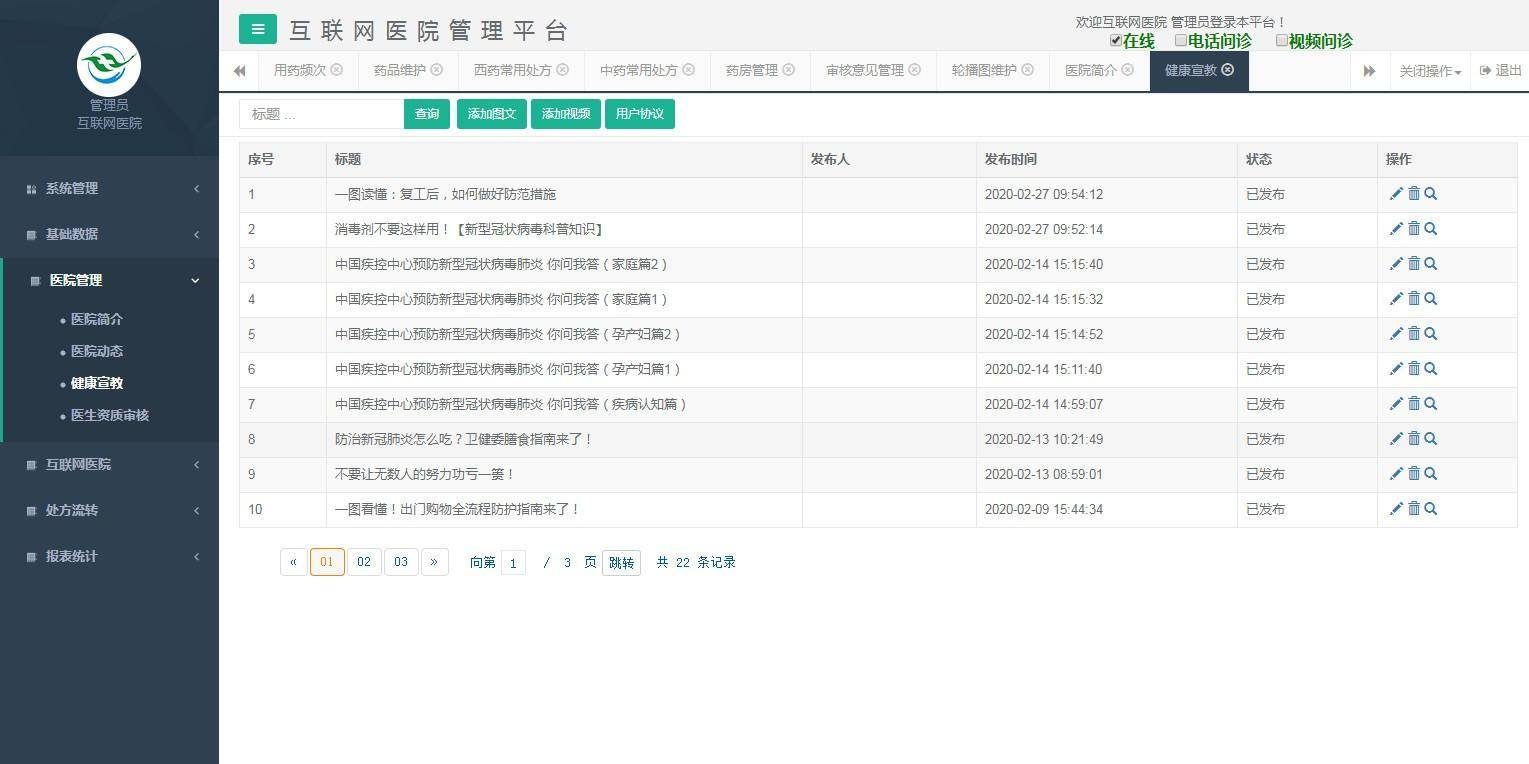Delete the row 2 article using trash icon
This screenshot has height=764, width=1529.
click(1414, 229)
